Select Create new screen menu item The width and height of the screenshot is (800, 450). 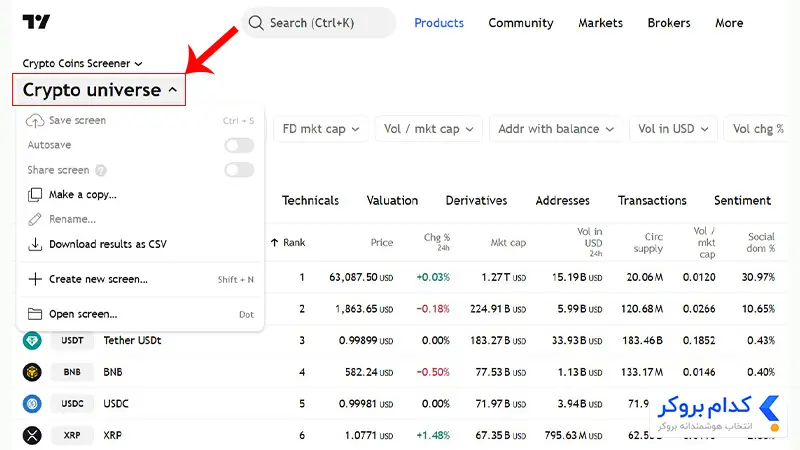click(140, 279)
